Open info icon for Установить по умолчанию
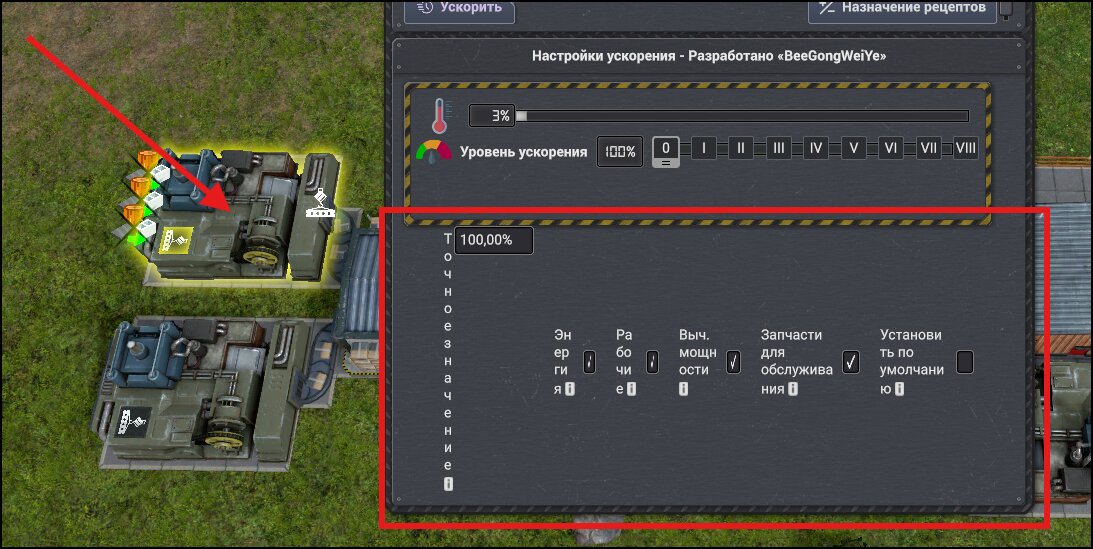 point(899,389)
